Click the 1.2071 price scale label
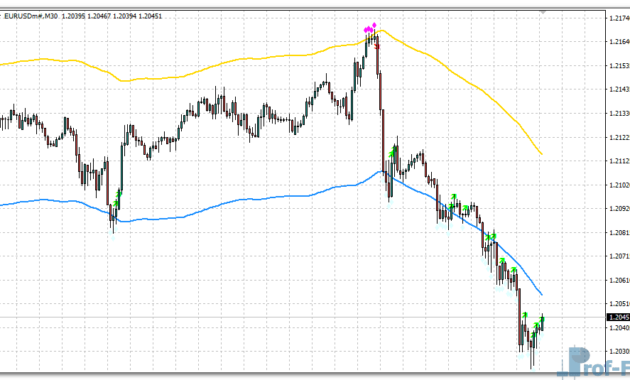The height and width of the screenshot is (380, 630). (619, 256)
